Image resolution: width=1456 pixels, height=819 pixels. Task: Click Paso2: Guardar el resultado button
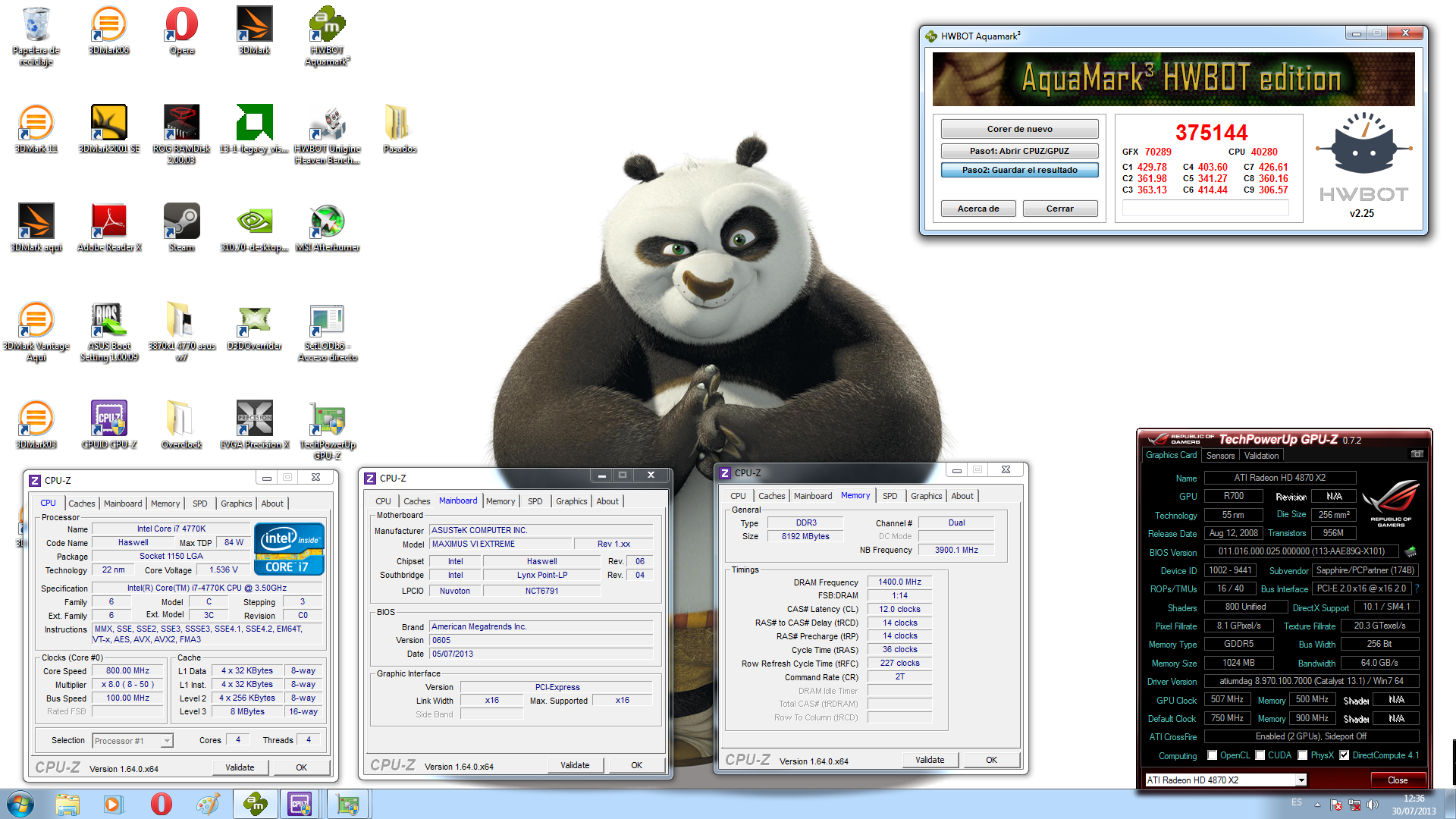click(x=1019, y=170)
